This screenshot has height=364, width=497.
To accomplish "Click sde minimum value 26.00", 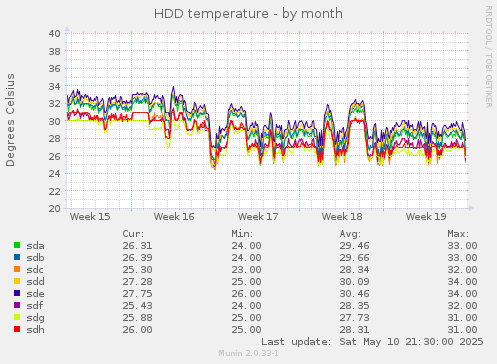I will coord(246,294).
